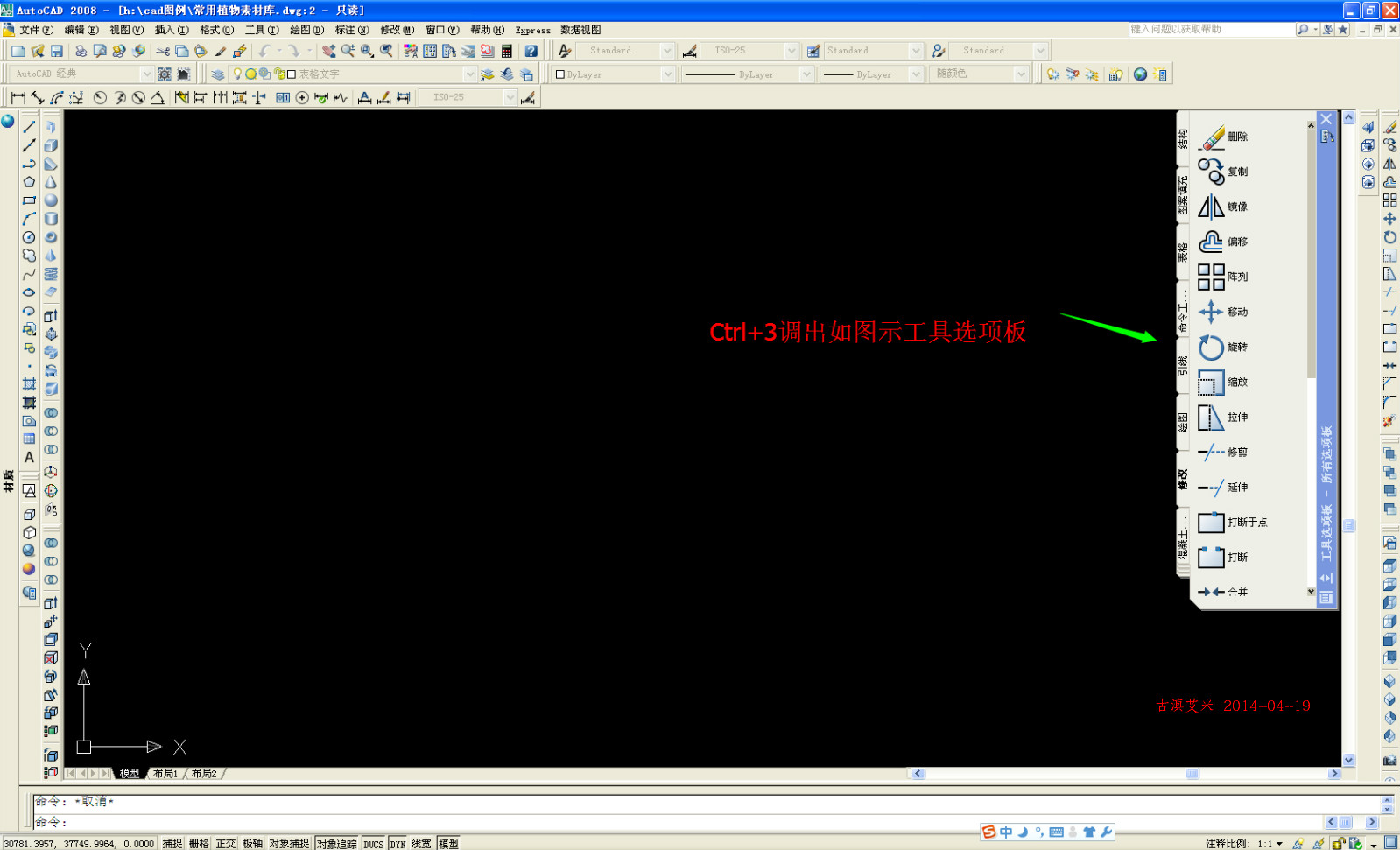Click the help search input field
The height and width of the screenshot is (850, 1400).
click(x=1211, y=29)
